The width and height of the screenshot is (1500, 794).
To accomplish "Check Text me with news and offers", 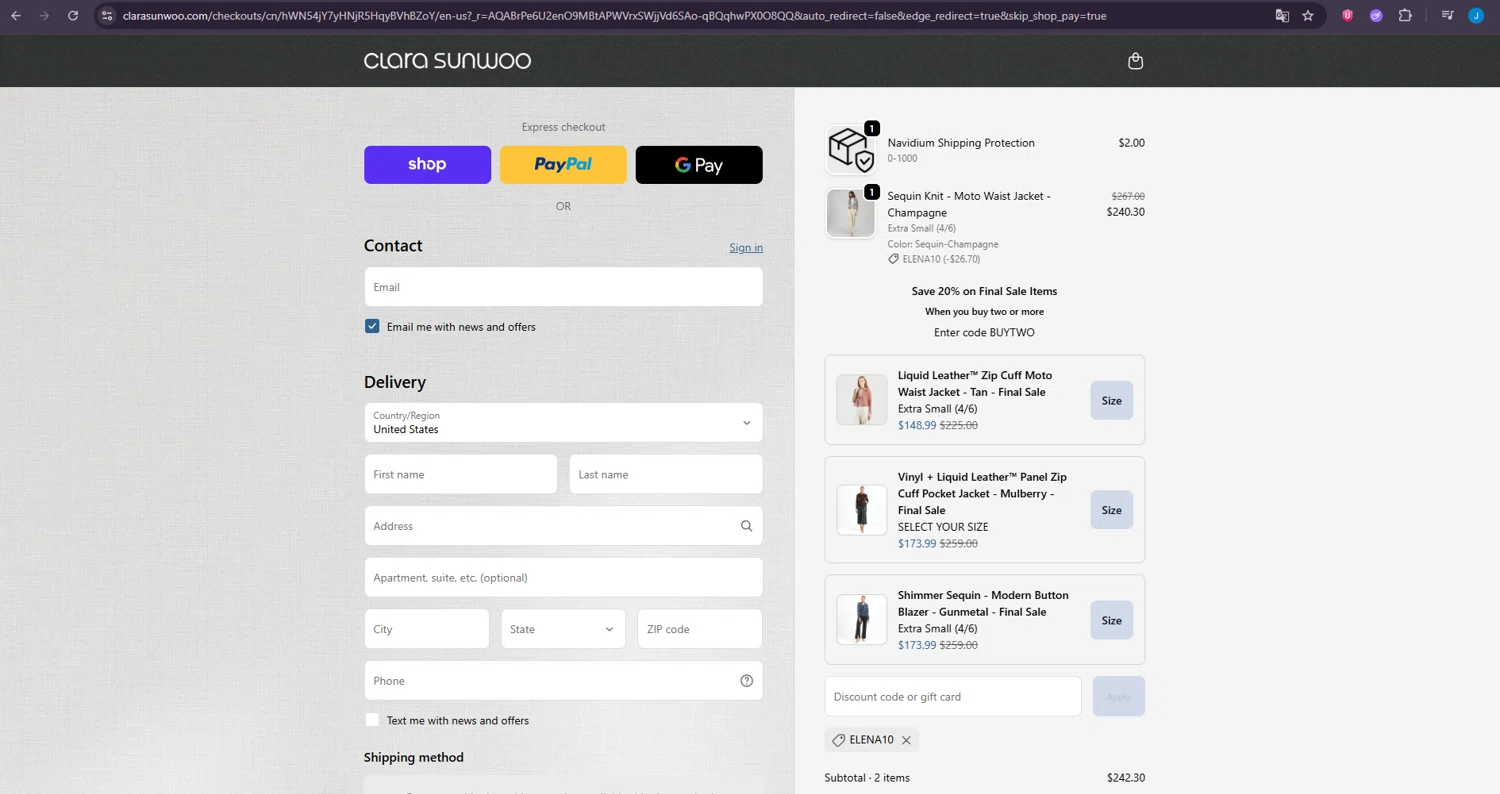I will [x=372, y=720].
